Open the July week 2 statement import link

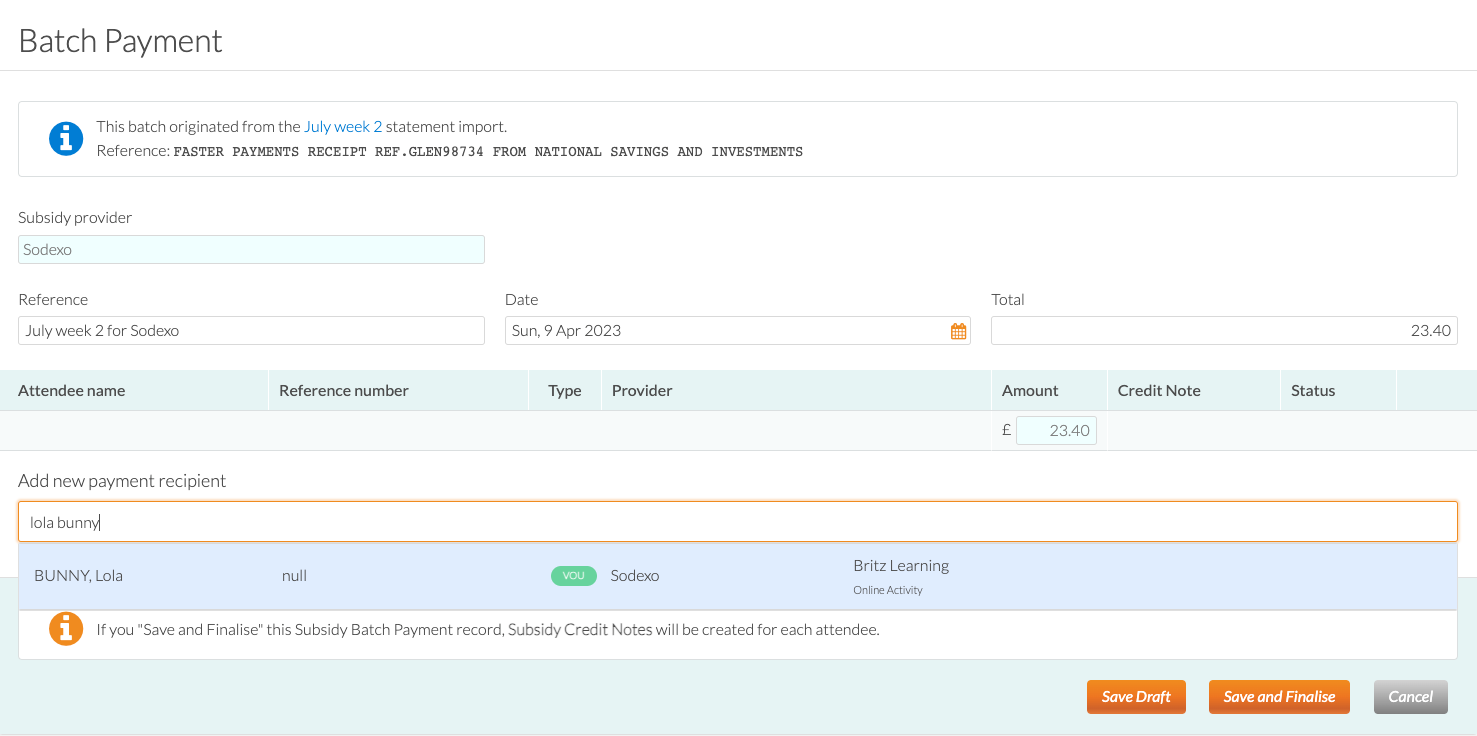(x=343, y=127)
